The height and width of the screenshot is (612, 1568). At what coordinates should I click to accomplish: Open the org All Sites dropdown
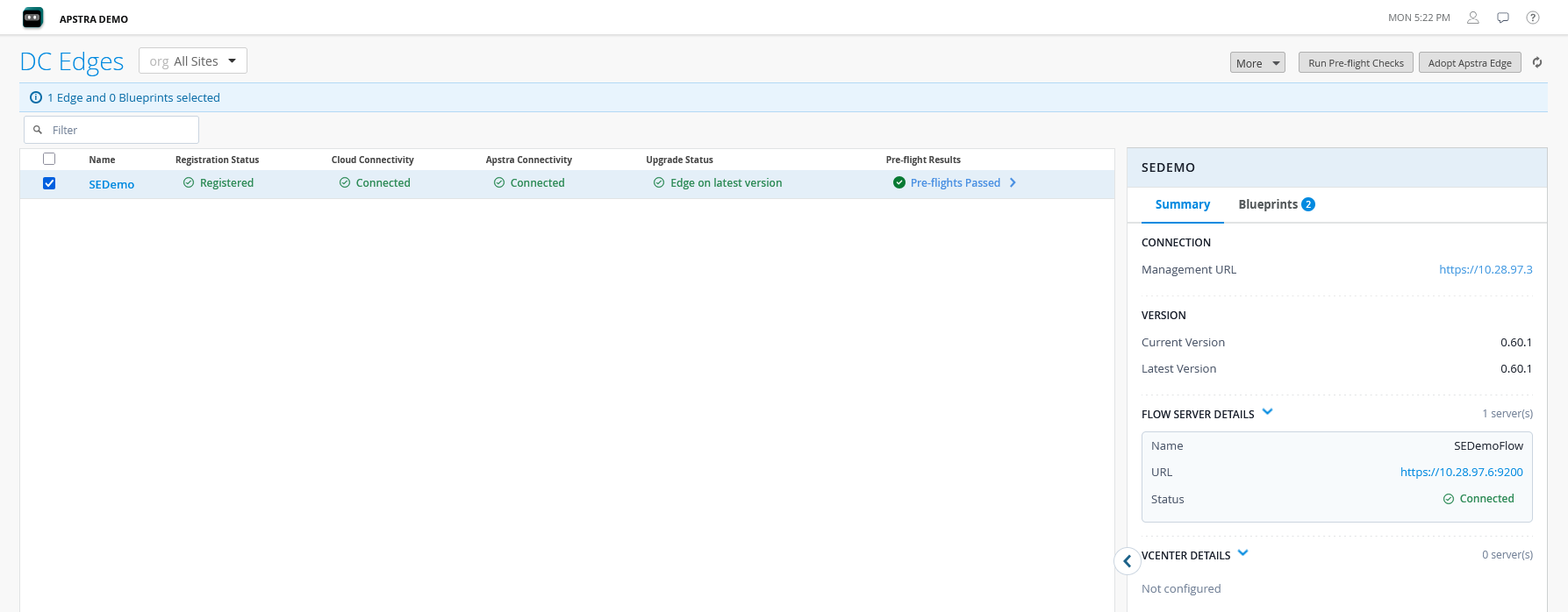[x=193, y=60]
